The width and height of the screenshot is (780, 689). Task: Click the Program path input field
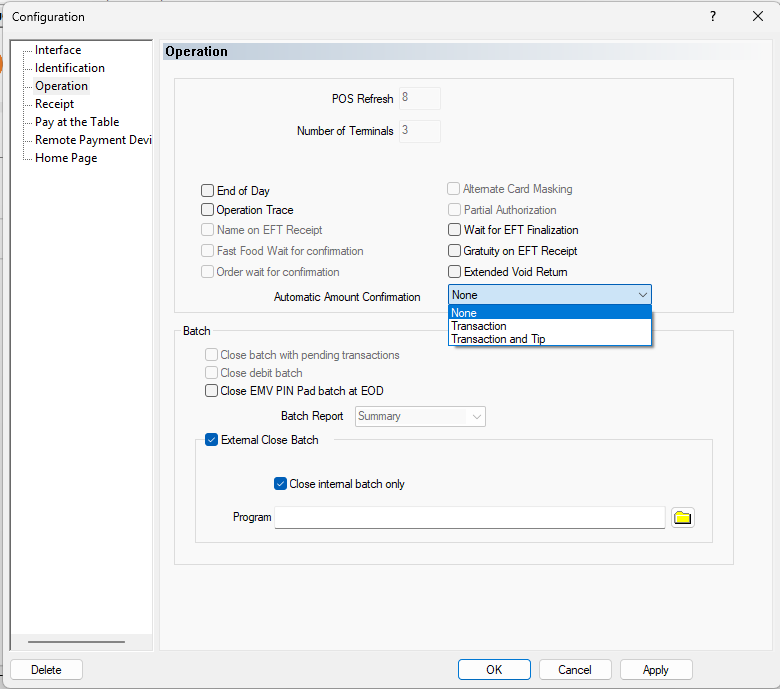pyautogui.click(x=469, y=517)
